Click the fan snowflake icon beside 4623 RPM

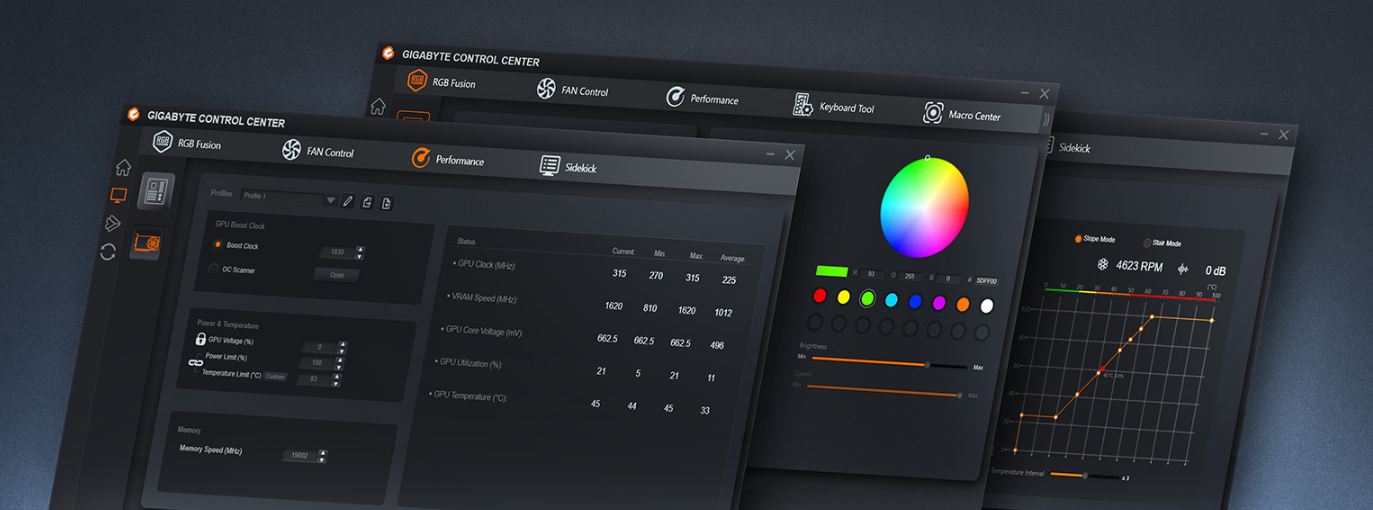coord(1103,265)
